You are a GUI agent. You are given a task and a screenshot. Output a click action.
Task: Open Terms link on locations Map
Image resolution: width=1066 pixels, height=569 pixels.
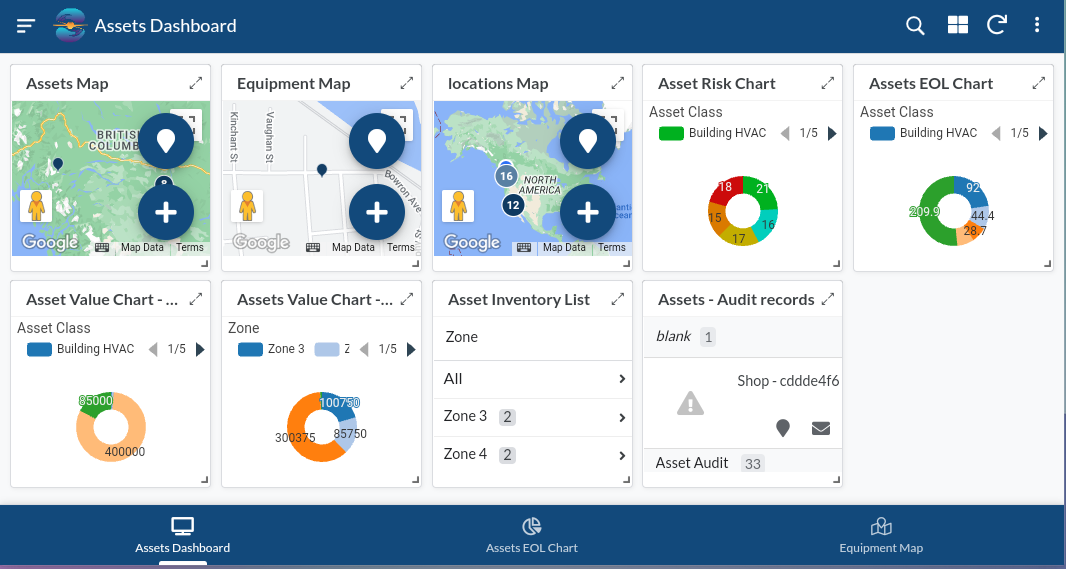pyautogui.click(x=612, y=247)
